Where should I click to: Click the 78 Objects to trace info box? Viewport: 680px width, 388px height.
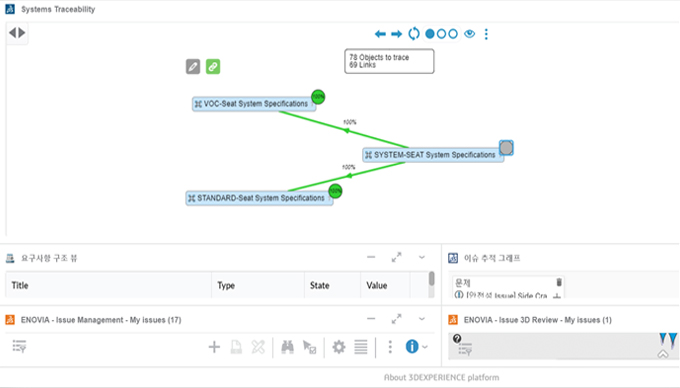click(x=389, y=61)
